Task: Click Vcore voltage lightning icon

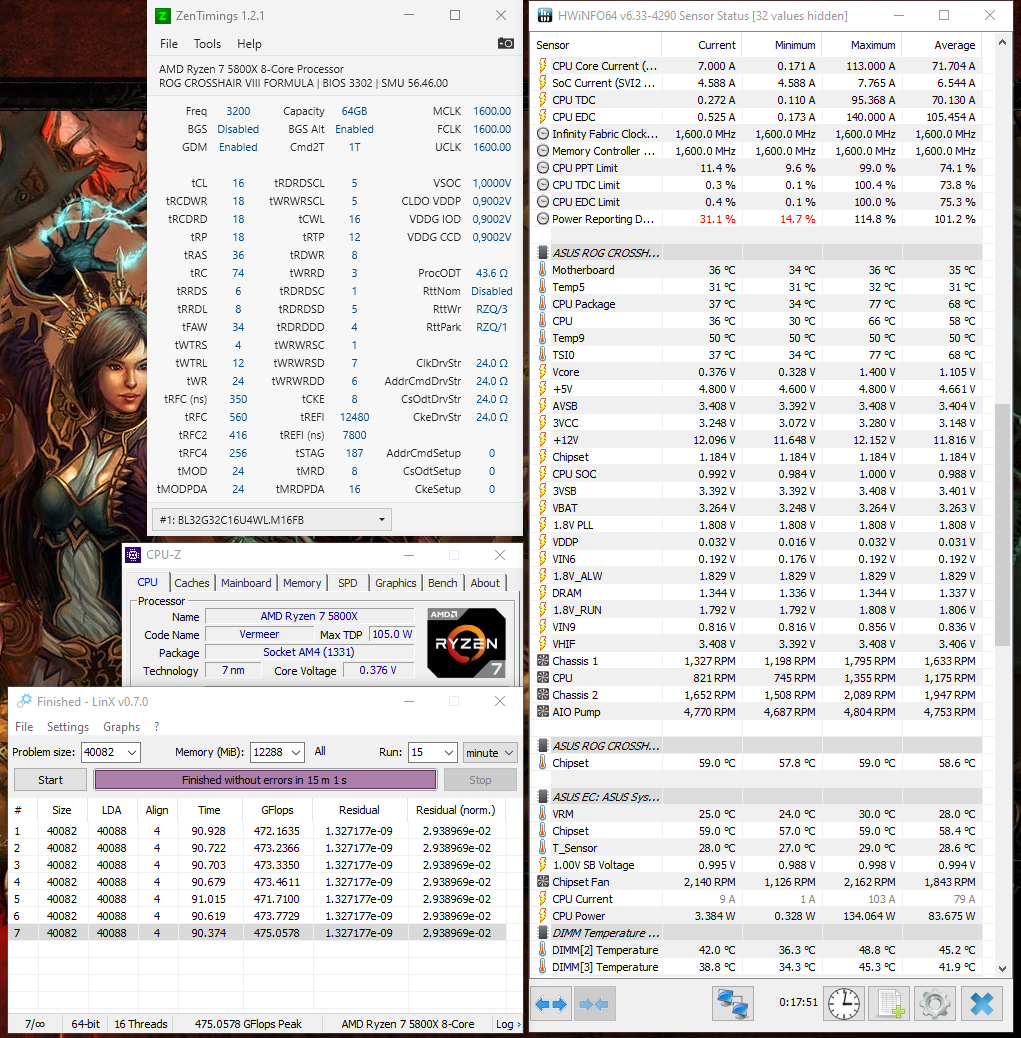Action: coord(543,372)
